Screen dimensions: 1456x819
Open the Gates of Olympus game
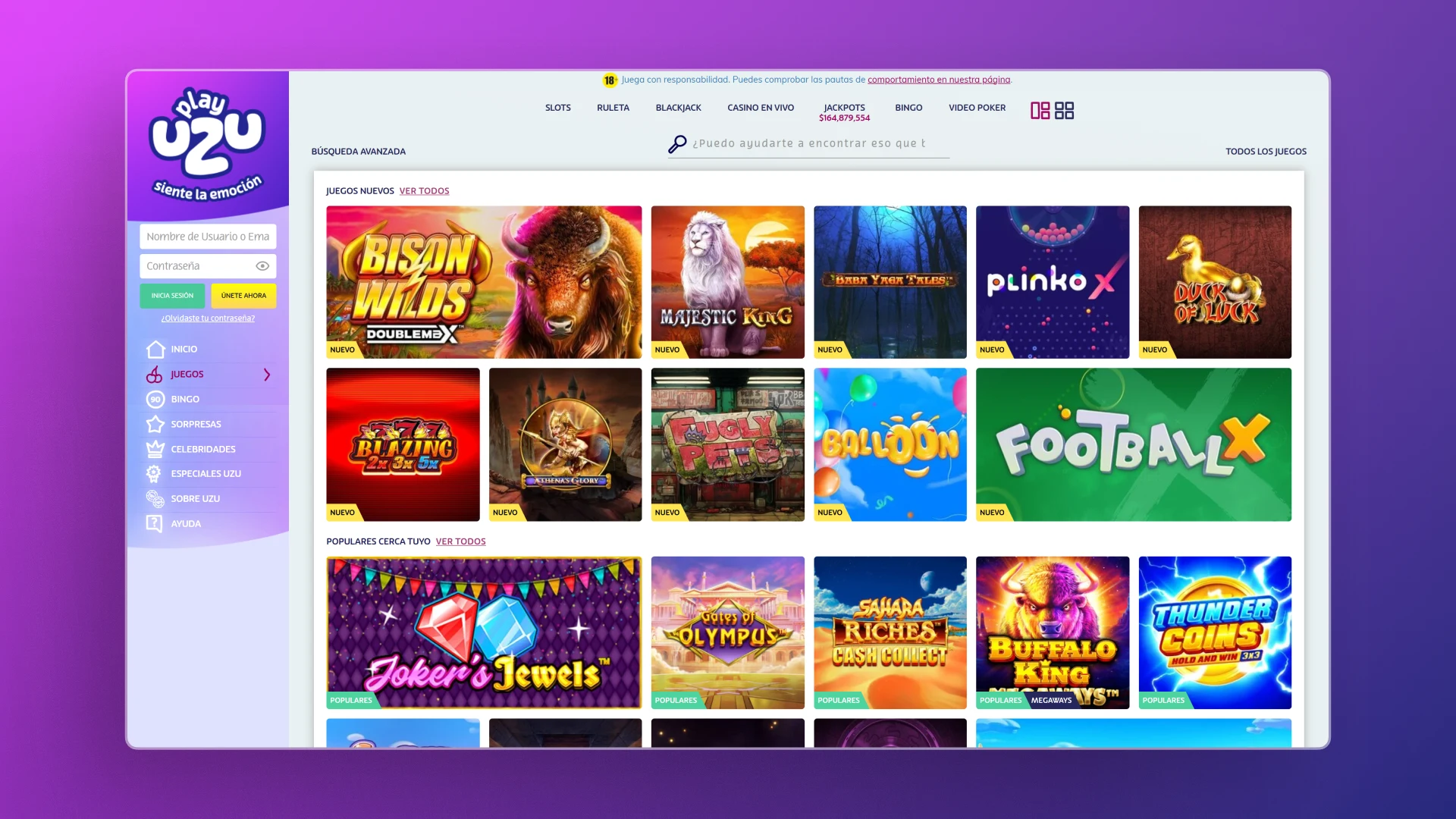pos(727,632)
